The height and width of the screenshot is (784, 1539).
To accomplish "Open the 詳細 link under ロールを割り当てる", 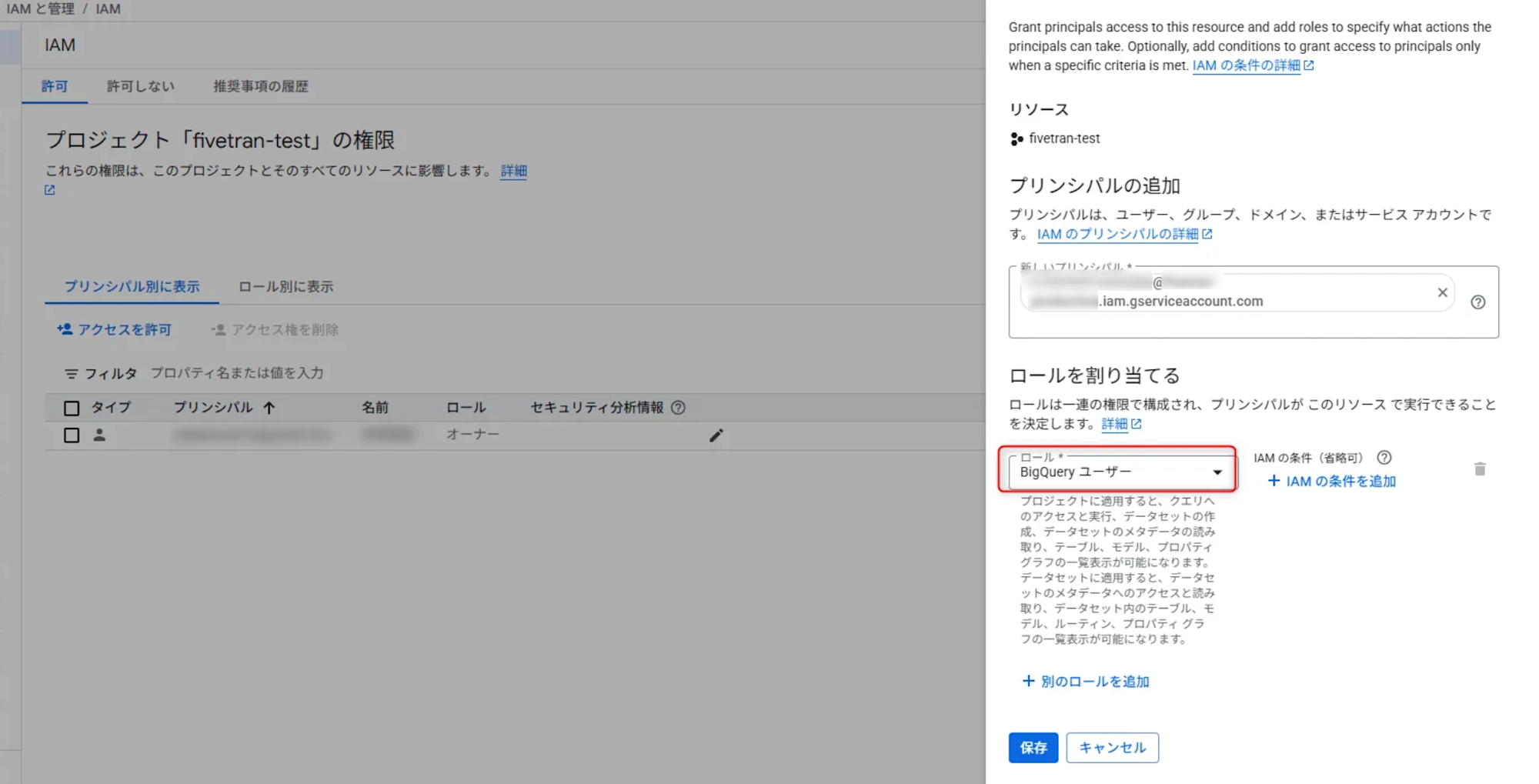I will (1121, 423).
